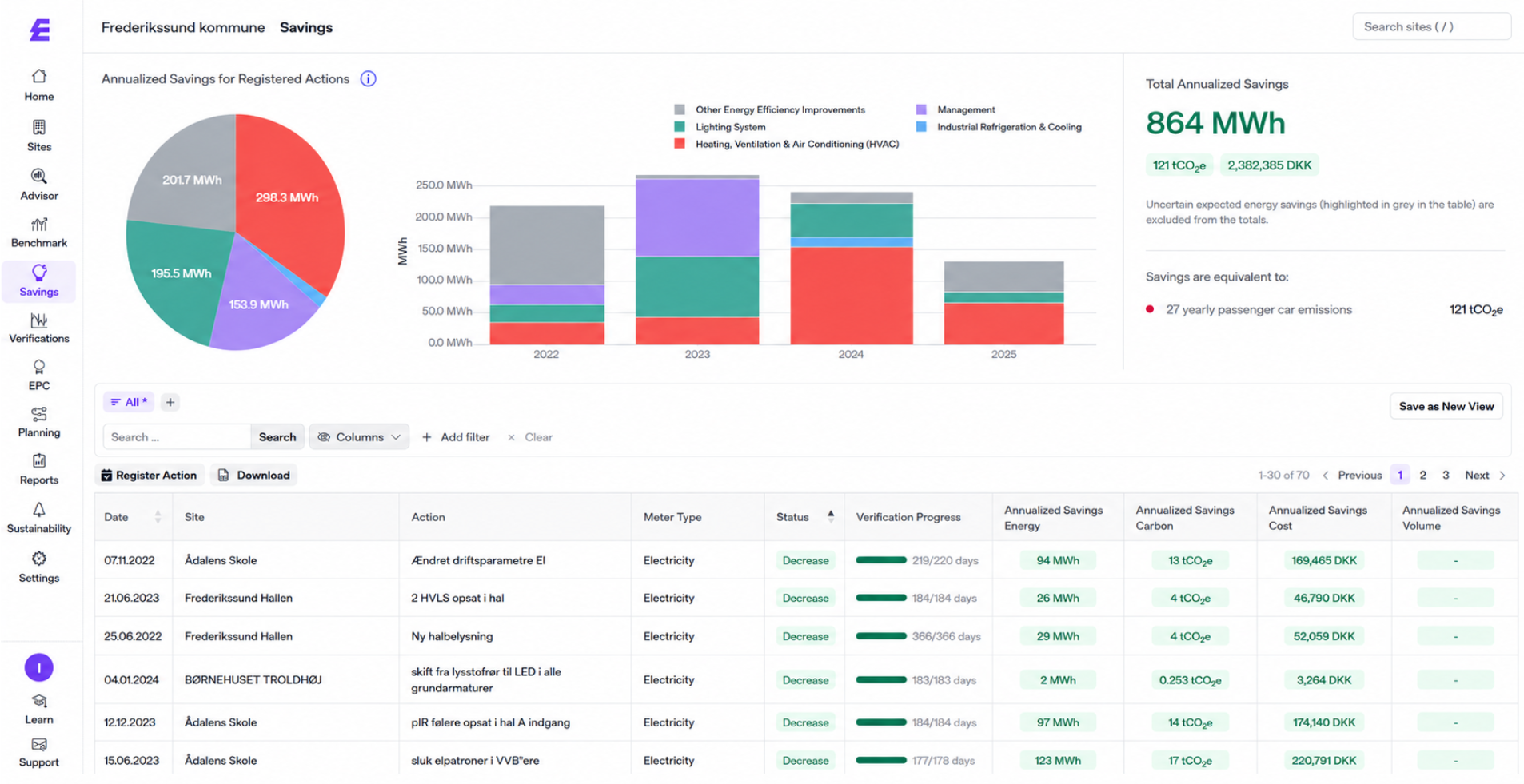Download the savings table

254,476
